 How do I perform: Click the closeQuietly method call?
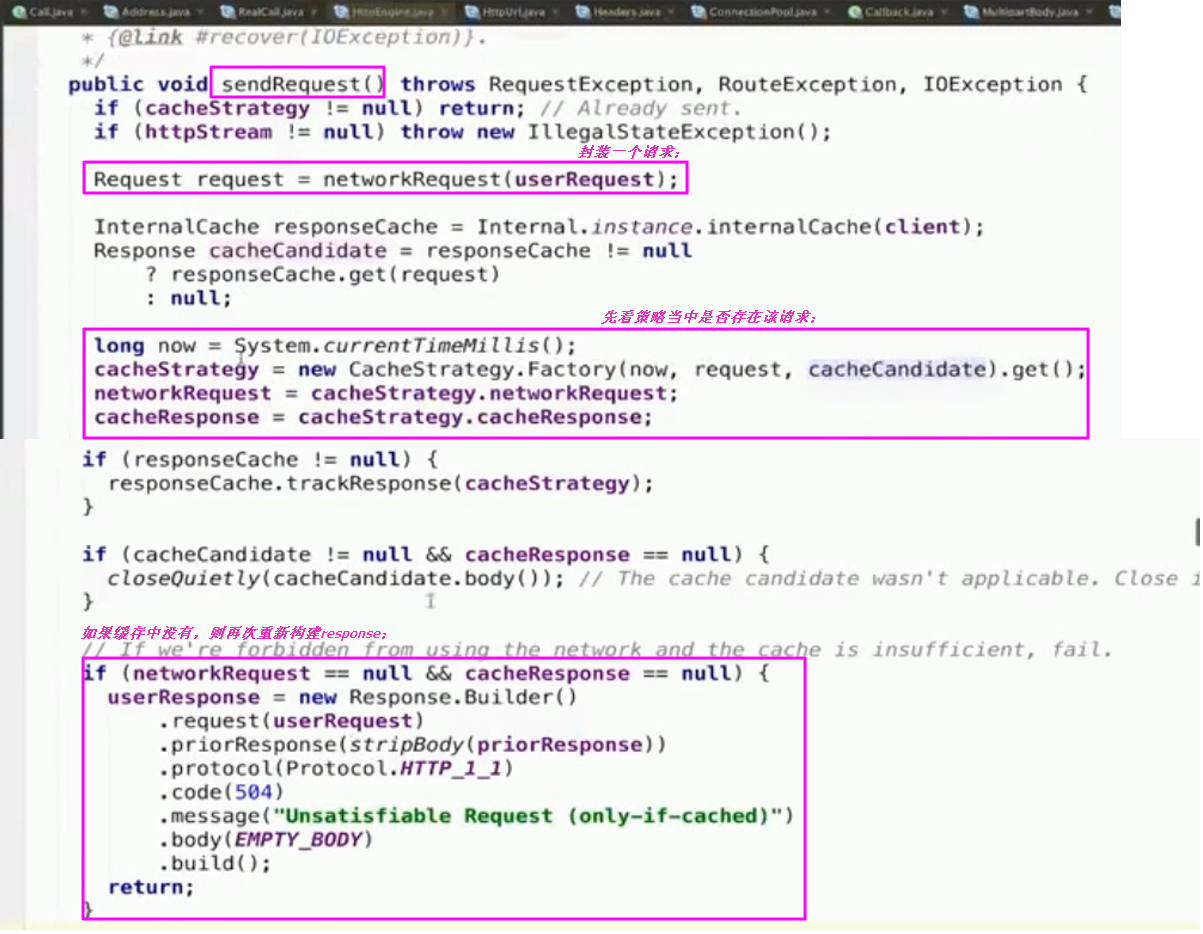point(184,578)
